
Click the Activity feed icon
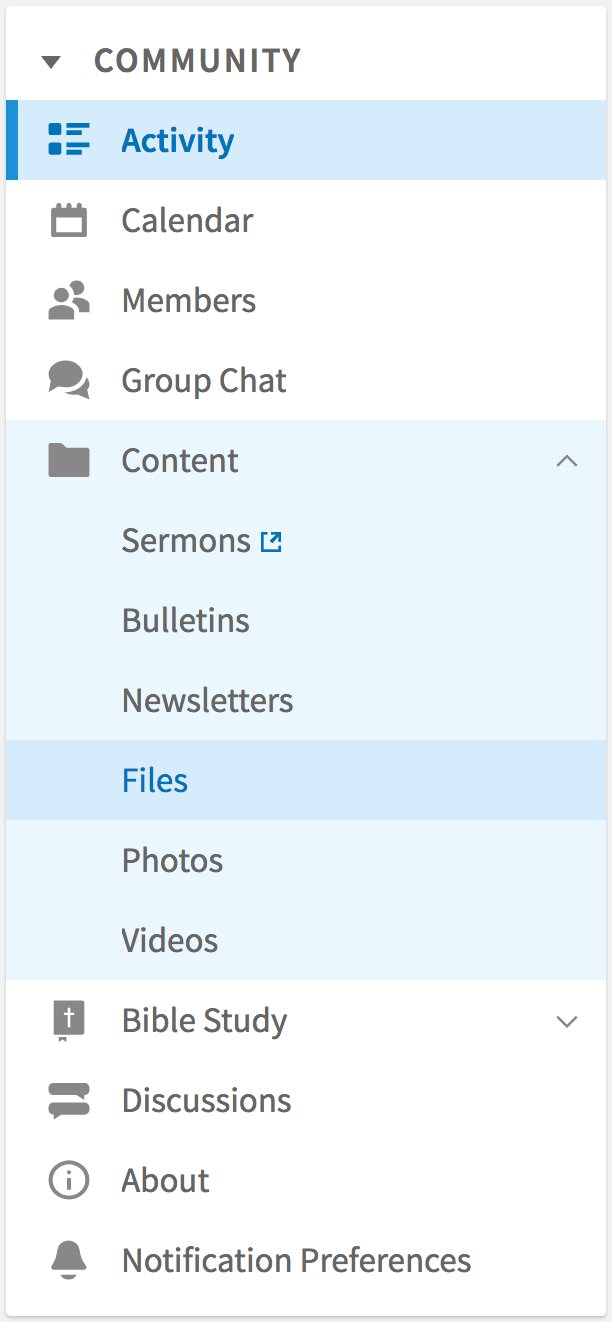(69, 140)
